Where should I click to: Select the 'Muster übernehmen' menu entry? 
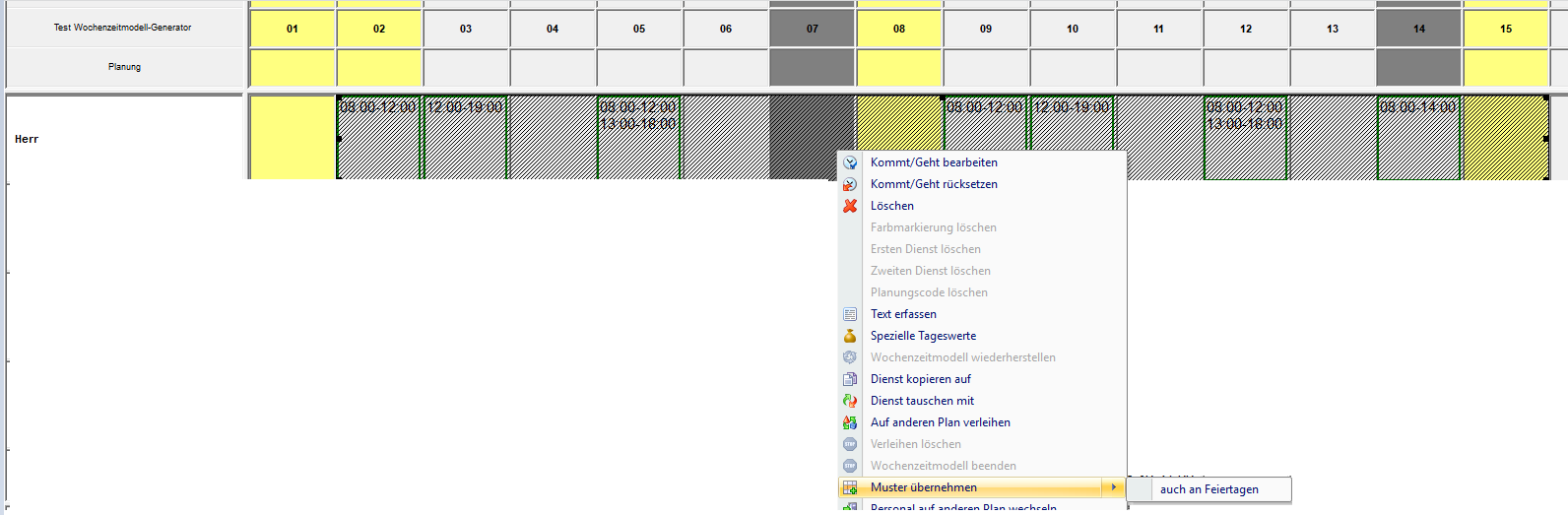coord(923,487)
